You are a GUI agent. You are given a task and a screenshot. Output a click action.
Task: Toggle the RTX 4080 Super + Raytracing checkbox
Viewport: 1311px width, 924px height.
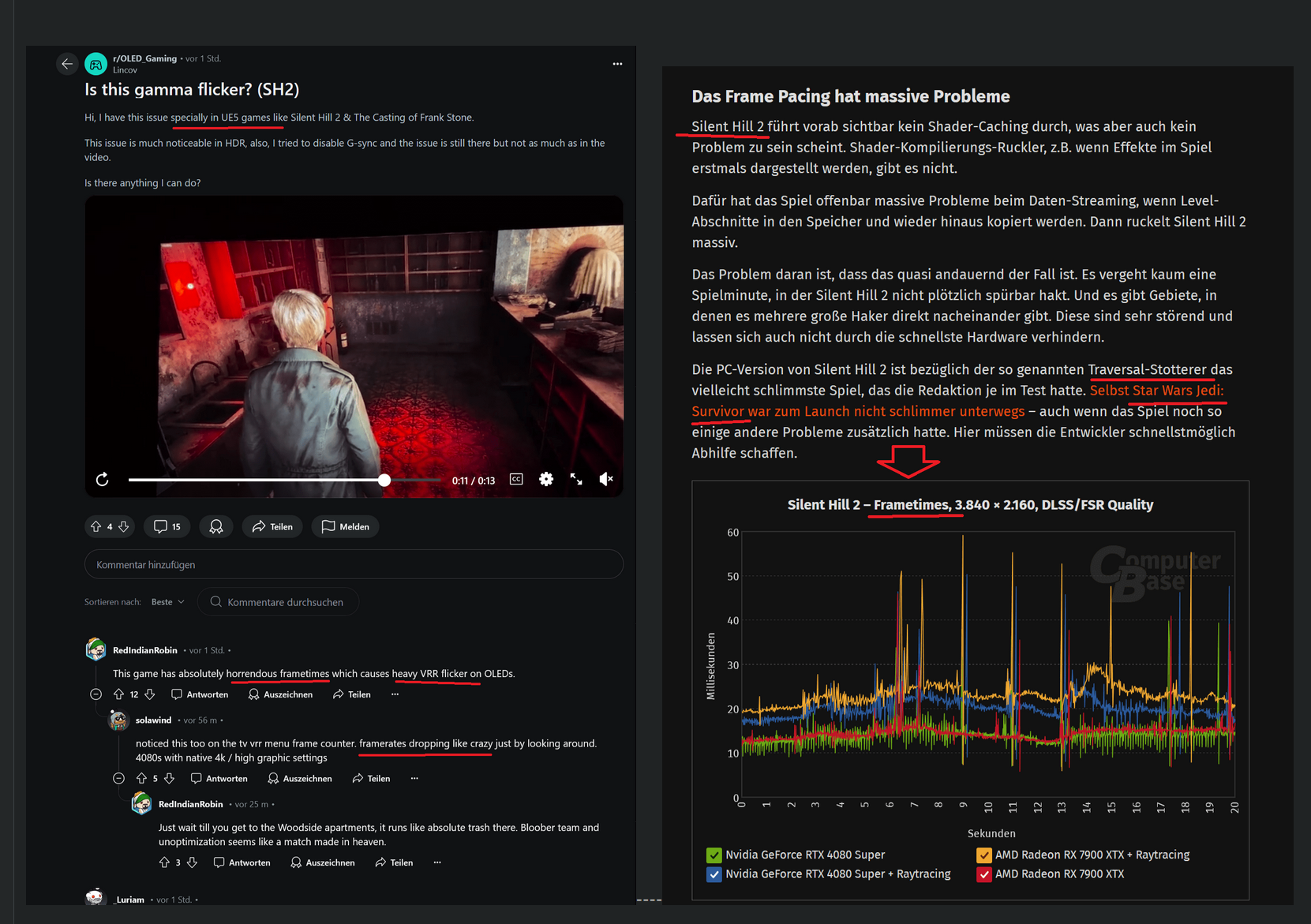[714, 874]
